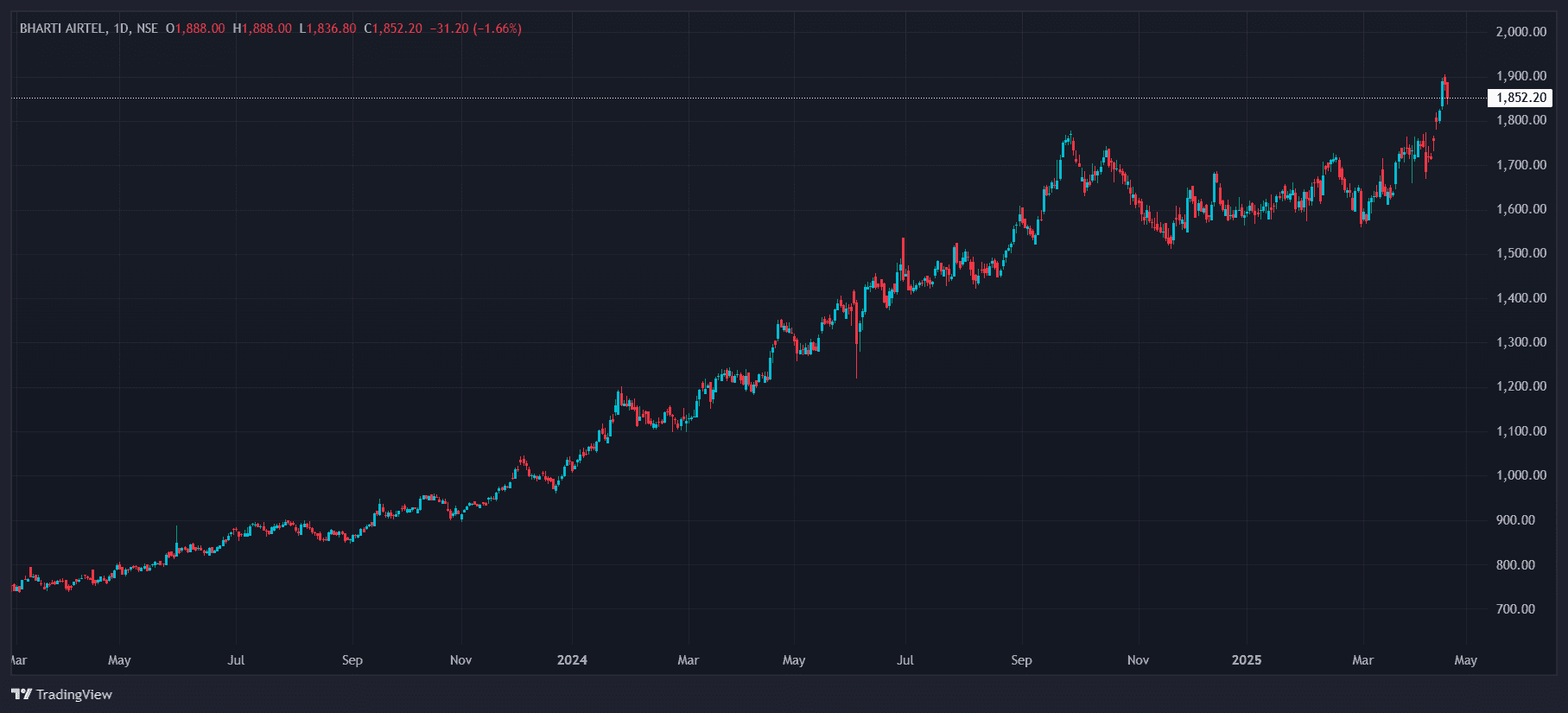The image size is (1568, 713).
Task: Select the current price label 1,852.20
Action: [x=1521, y=98]
